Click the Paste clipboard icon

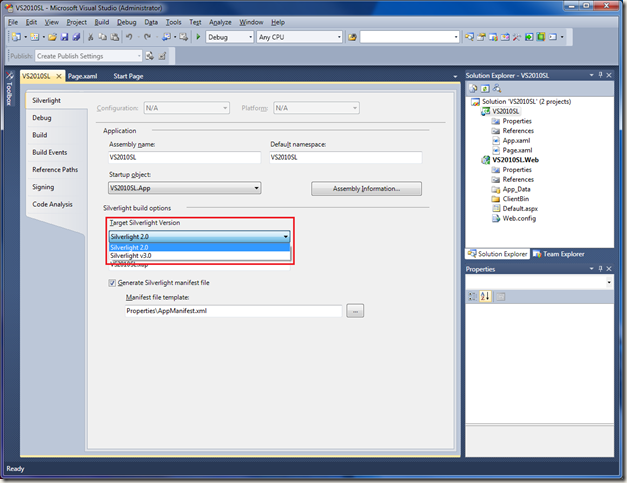coord(115,37)
